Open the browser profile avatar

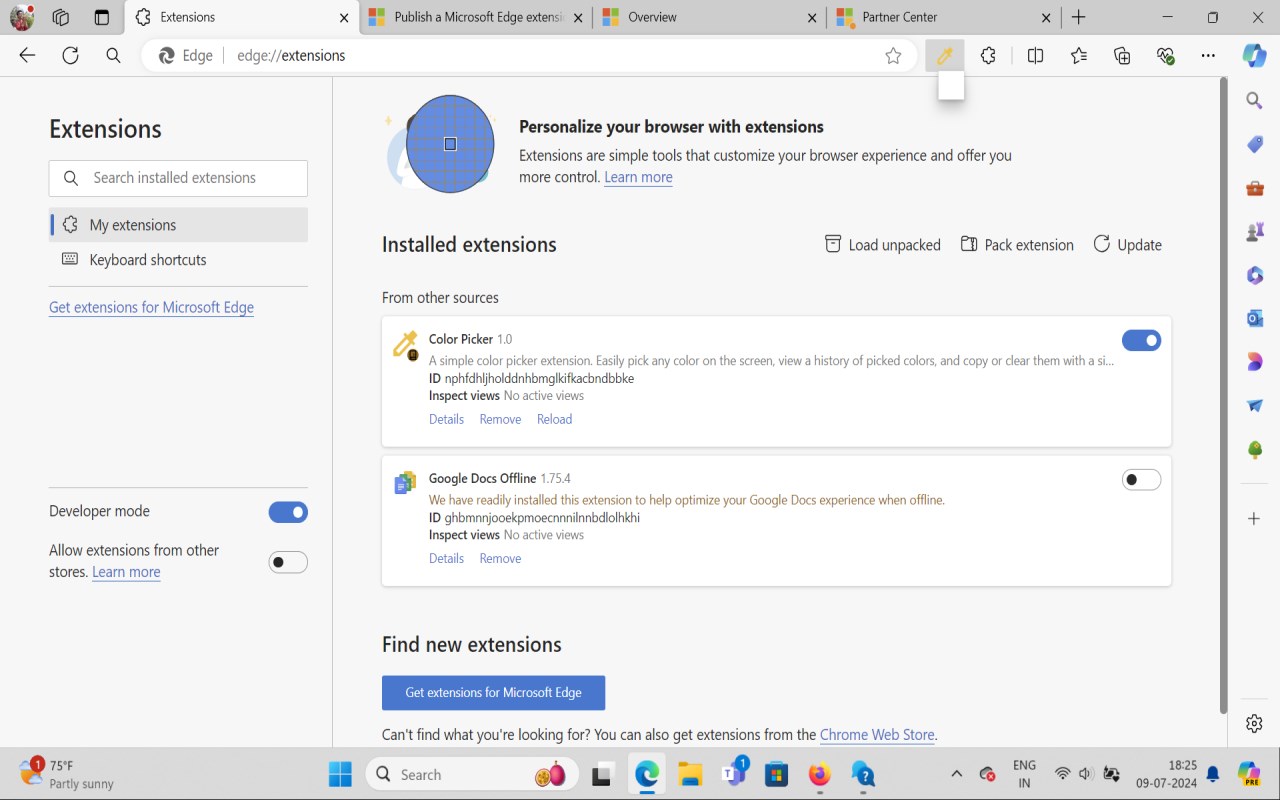(x=22, y=17)
